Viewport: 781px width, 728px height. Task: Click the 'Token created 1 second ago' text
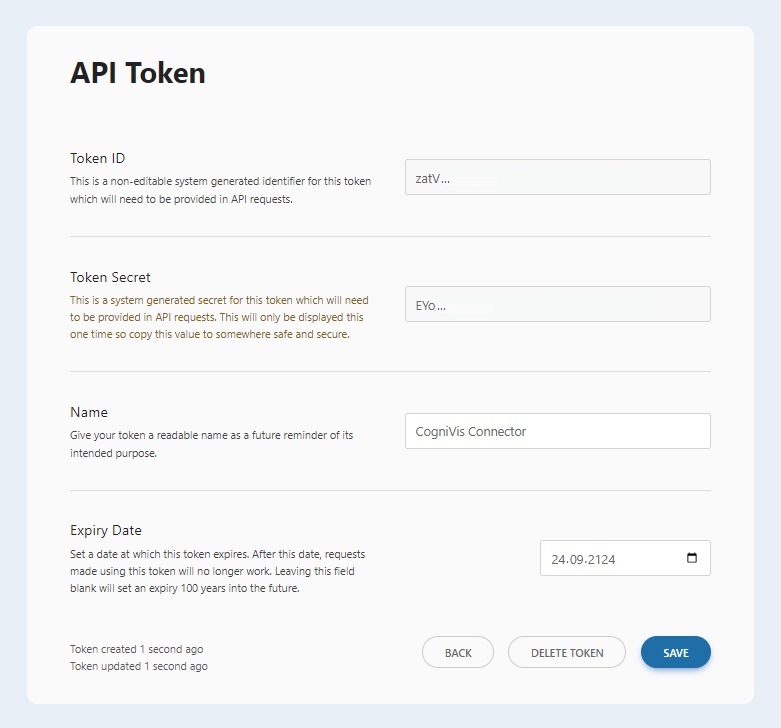(x=136, y=649)
